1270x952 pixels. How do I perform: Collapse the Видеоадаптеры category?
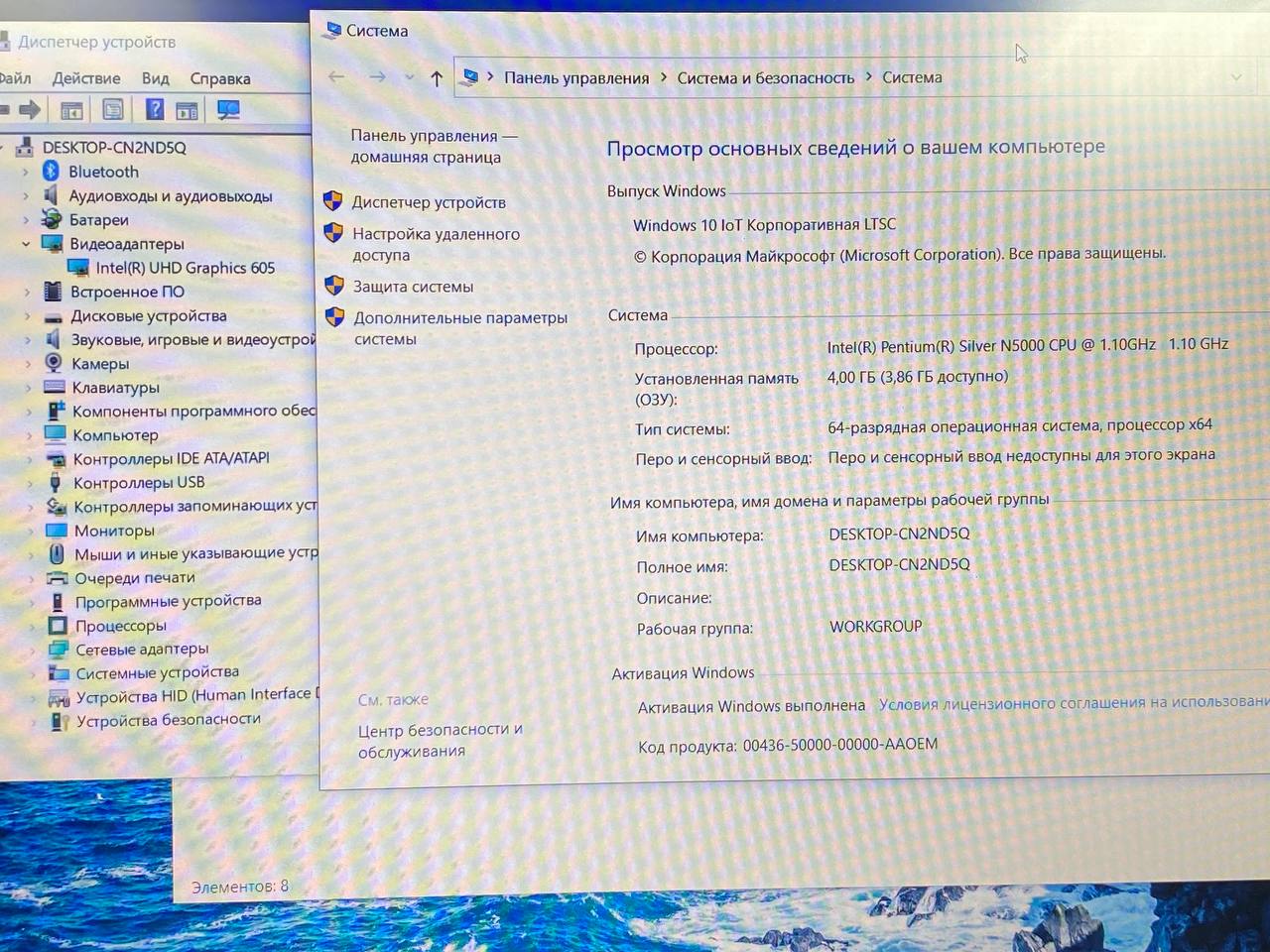click(x=26, y=244)
